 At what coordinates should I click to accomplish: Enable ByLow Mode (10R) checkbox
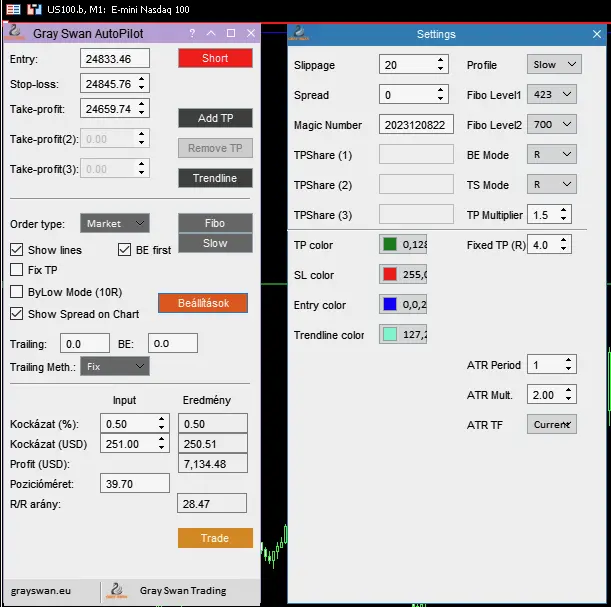16,292
